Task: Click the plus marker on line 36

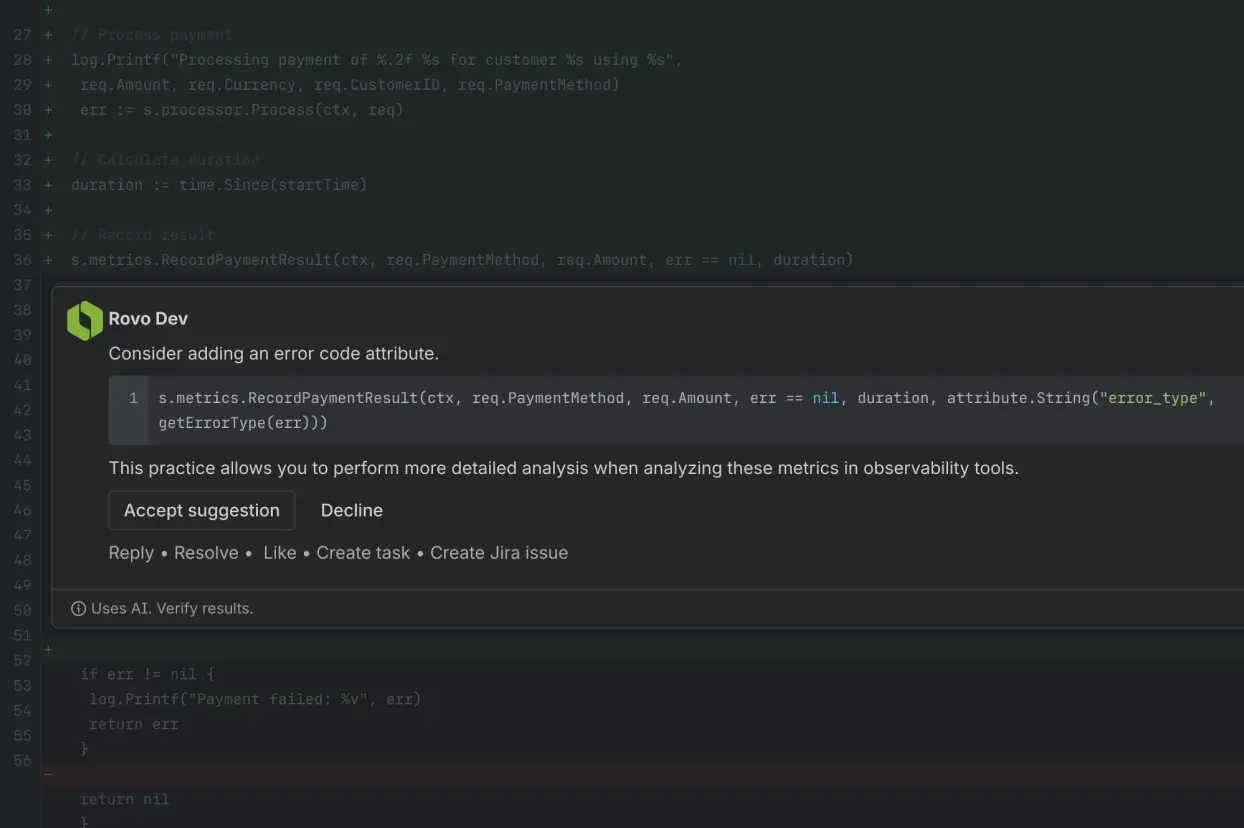Action: click(48, 260)
